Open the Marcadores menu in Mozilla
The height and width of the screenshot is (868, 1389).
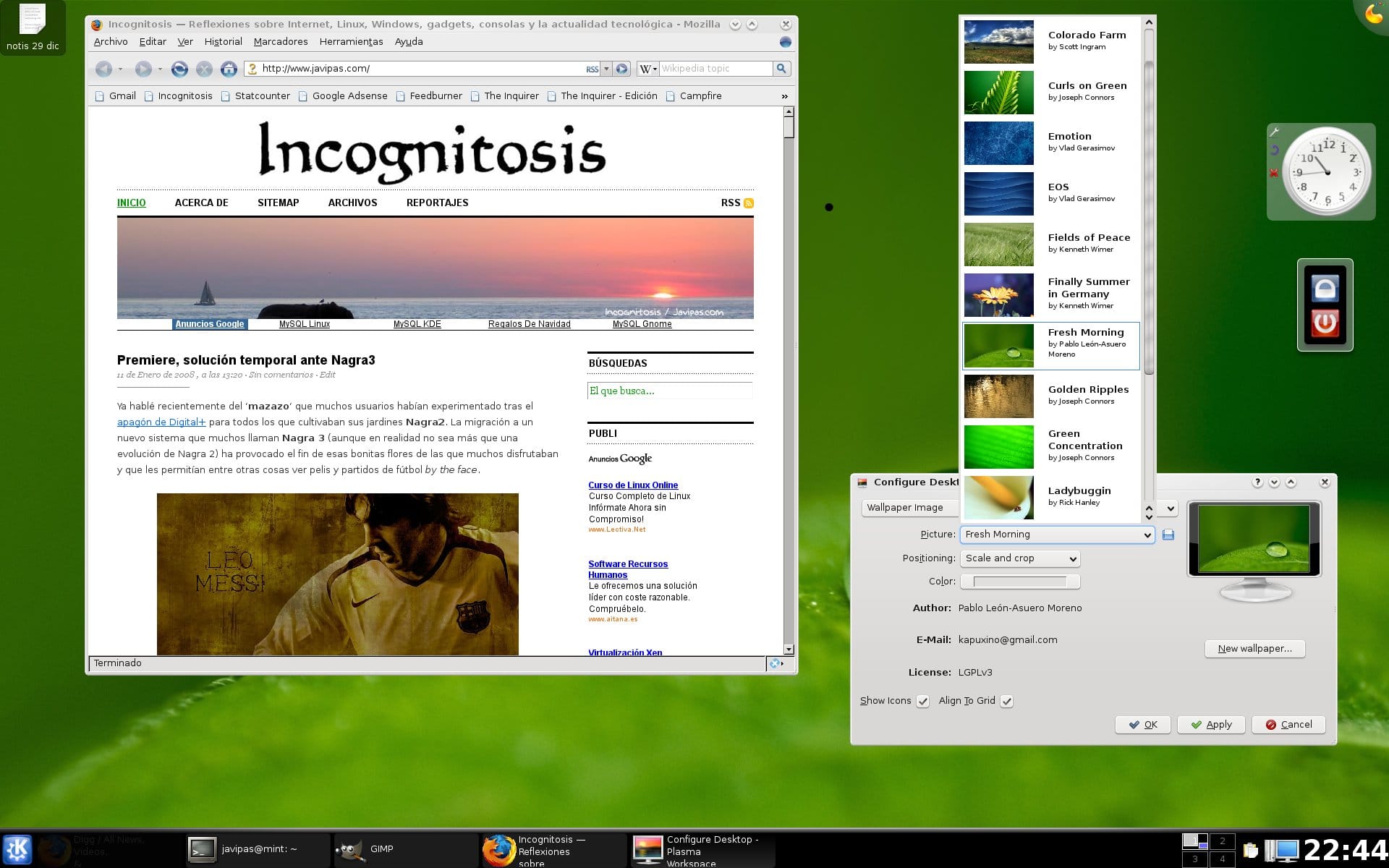point(281,41)
